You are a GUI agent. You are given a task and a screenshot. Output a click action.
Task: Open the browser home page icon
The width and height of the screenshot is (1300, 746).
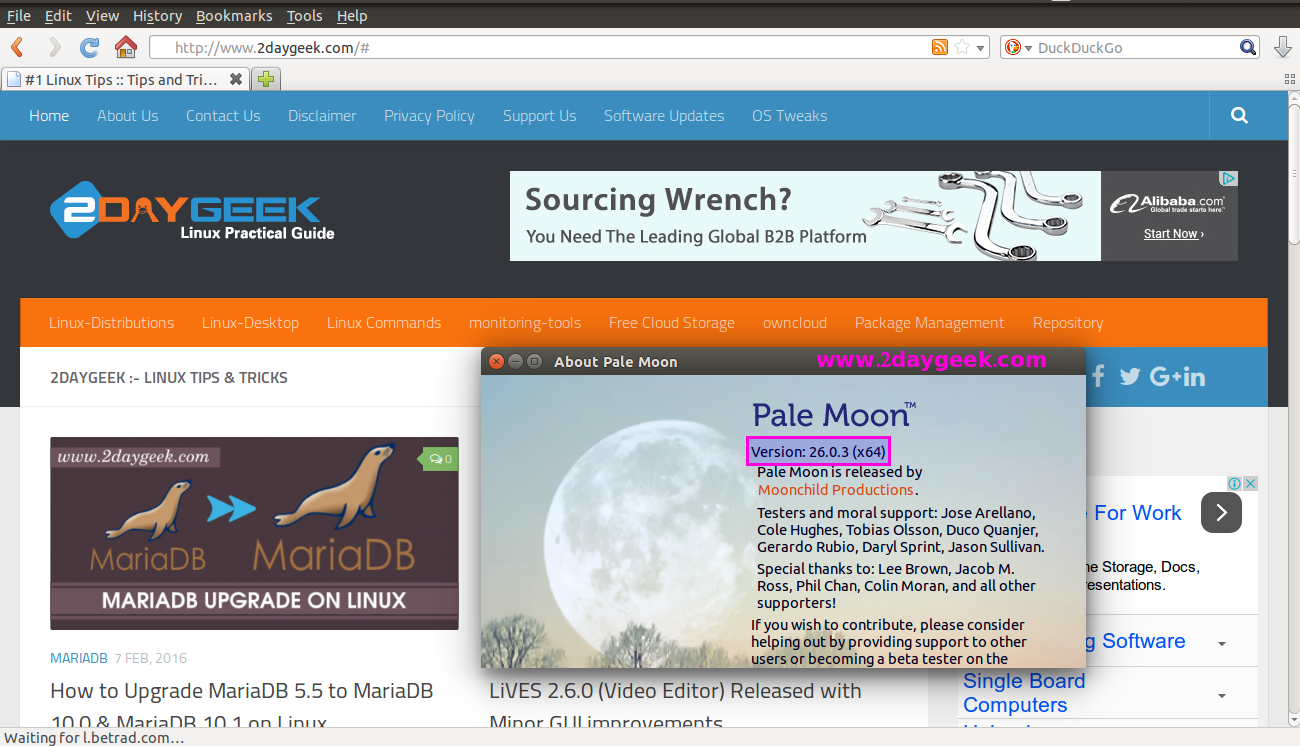tap(125, 47)
